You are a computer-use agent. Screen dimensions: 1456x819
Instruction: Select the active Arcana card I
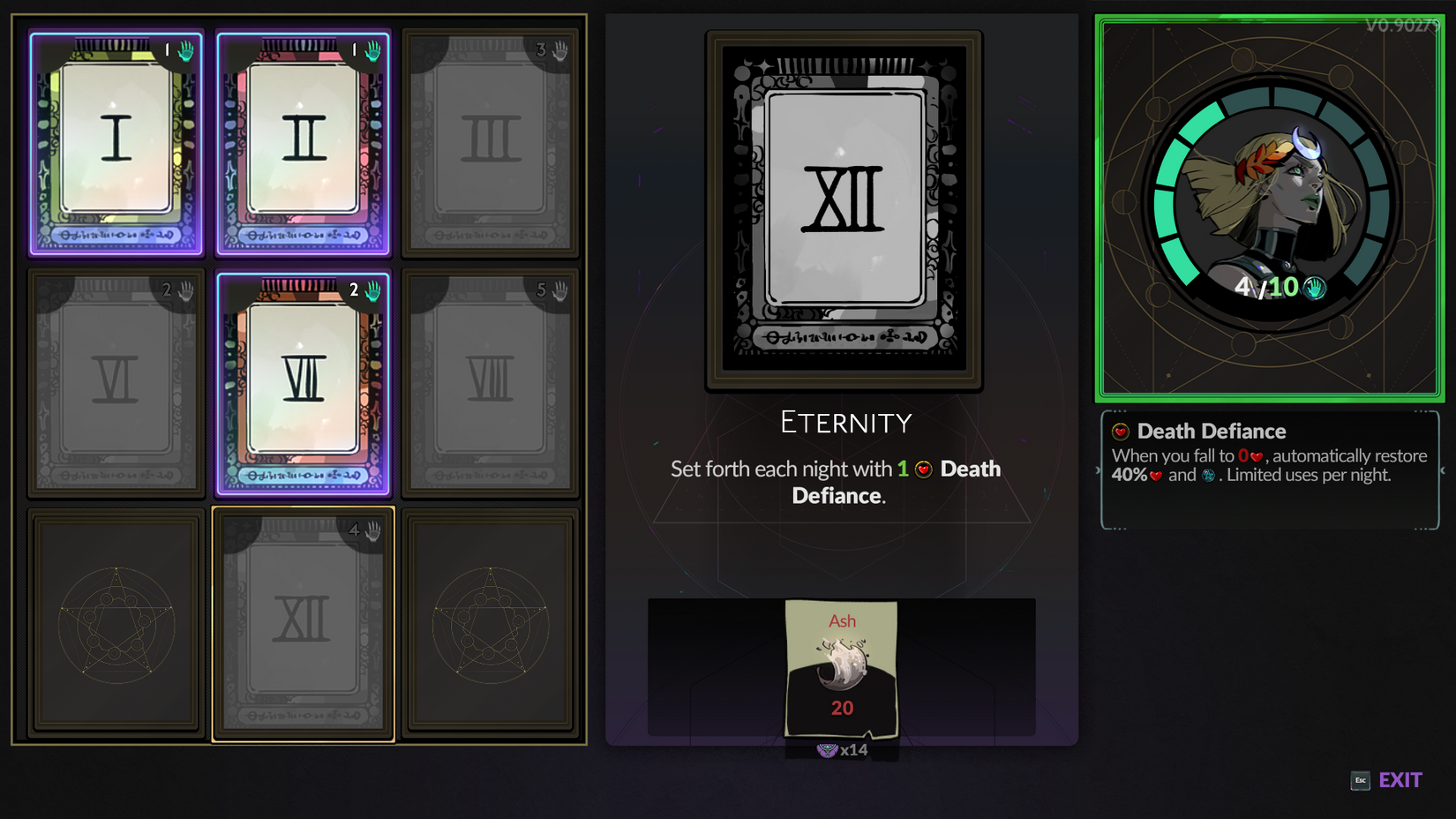click(x=116, y=143)
